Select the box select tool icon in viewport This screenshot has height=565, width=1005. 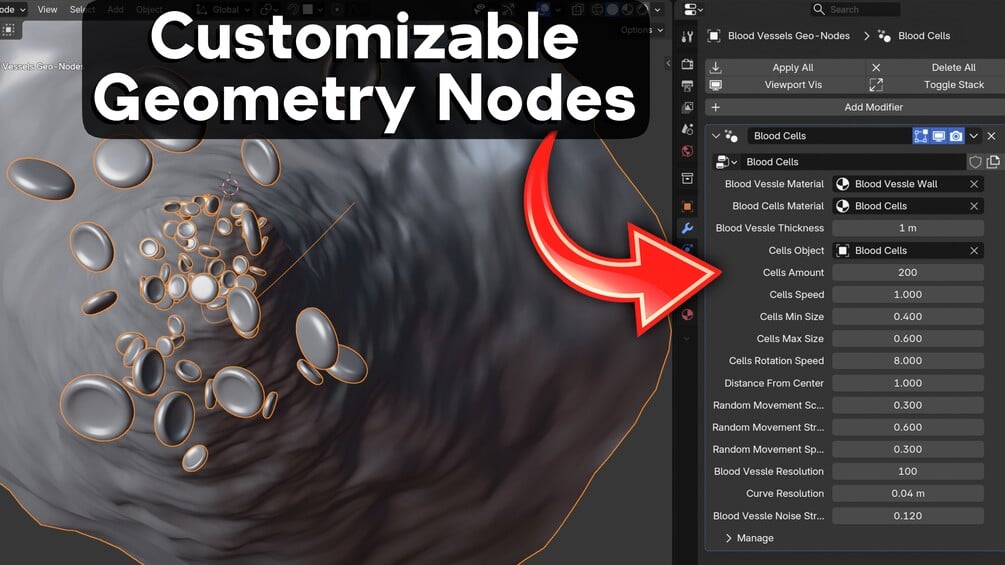tap(9, 29)
